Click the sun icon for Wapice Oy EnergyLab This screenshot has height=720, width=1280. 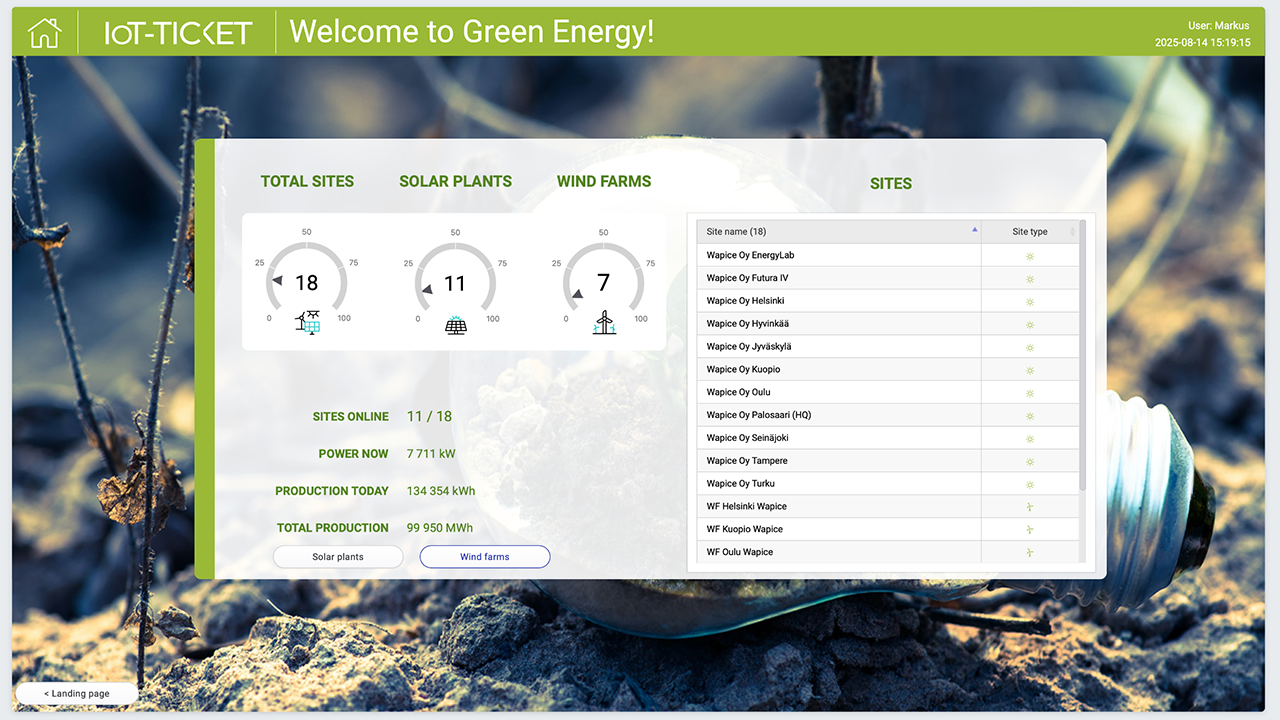pyautogui.click(x=1030, y=256)
